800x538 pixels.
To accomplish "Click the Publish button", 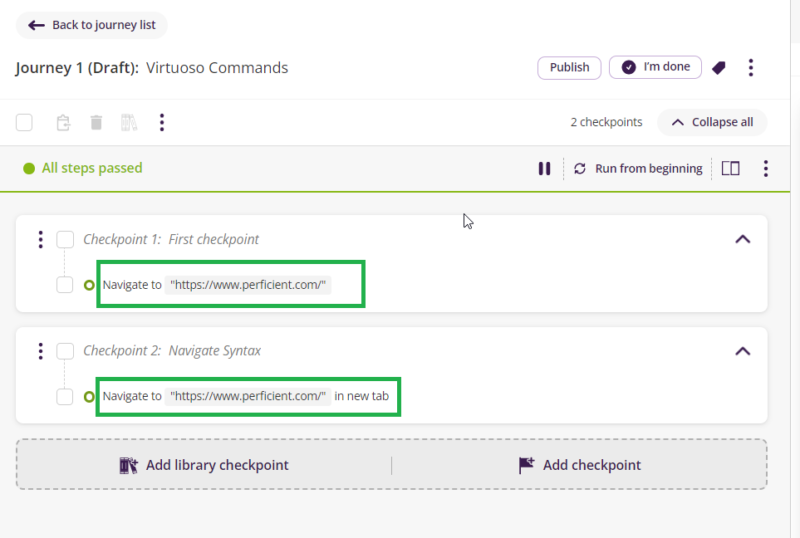I will pos(569,68).
